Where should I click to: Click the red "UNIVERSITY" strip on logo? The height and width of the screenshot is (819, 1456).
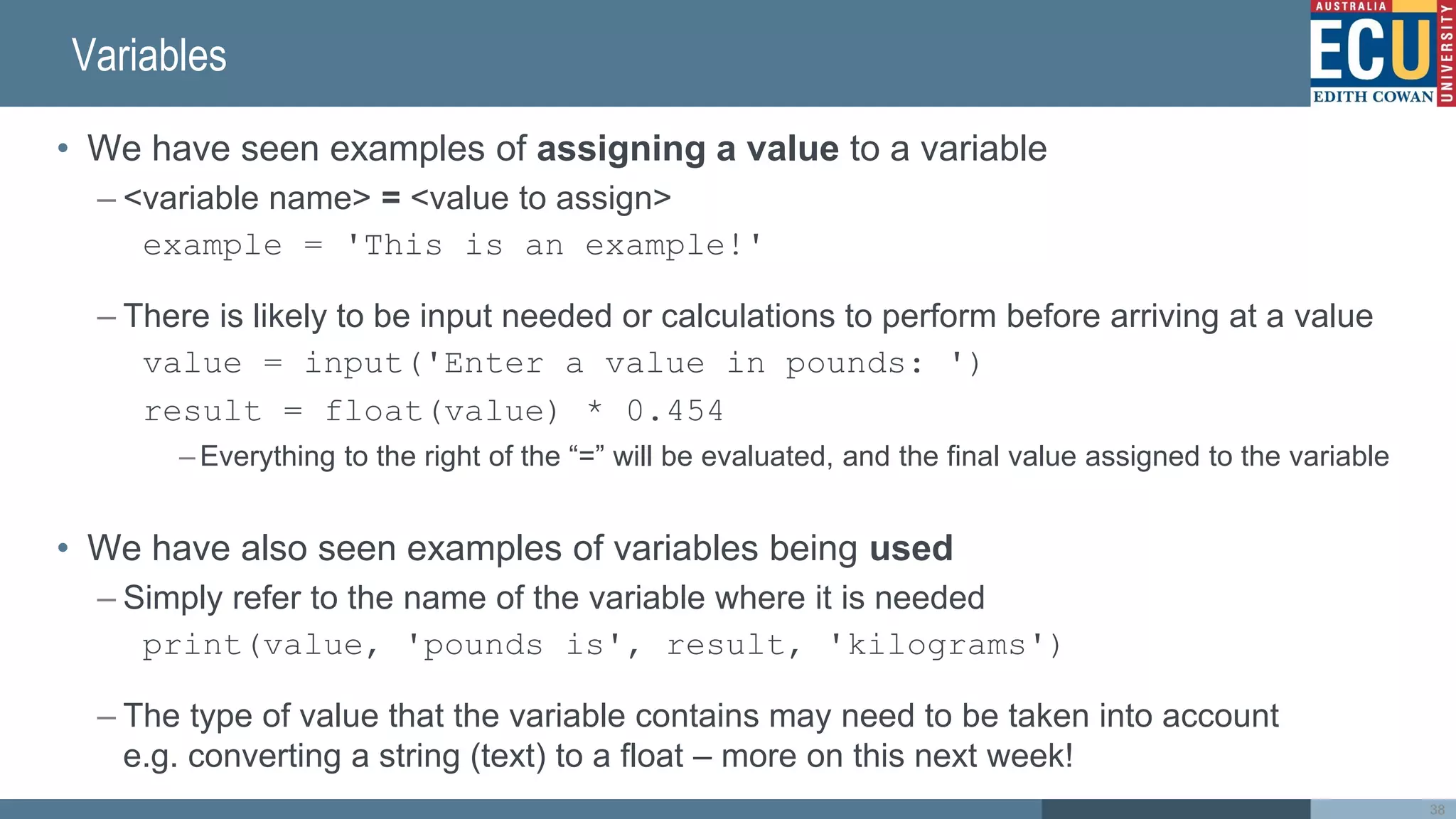click(x=1447, y=53)
